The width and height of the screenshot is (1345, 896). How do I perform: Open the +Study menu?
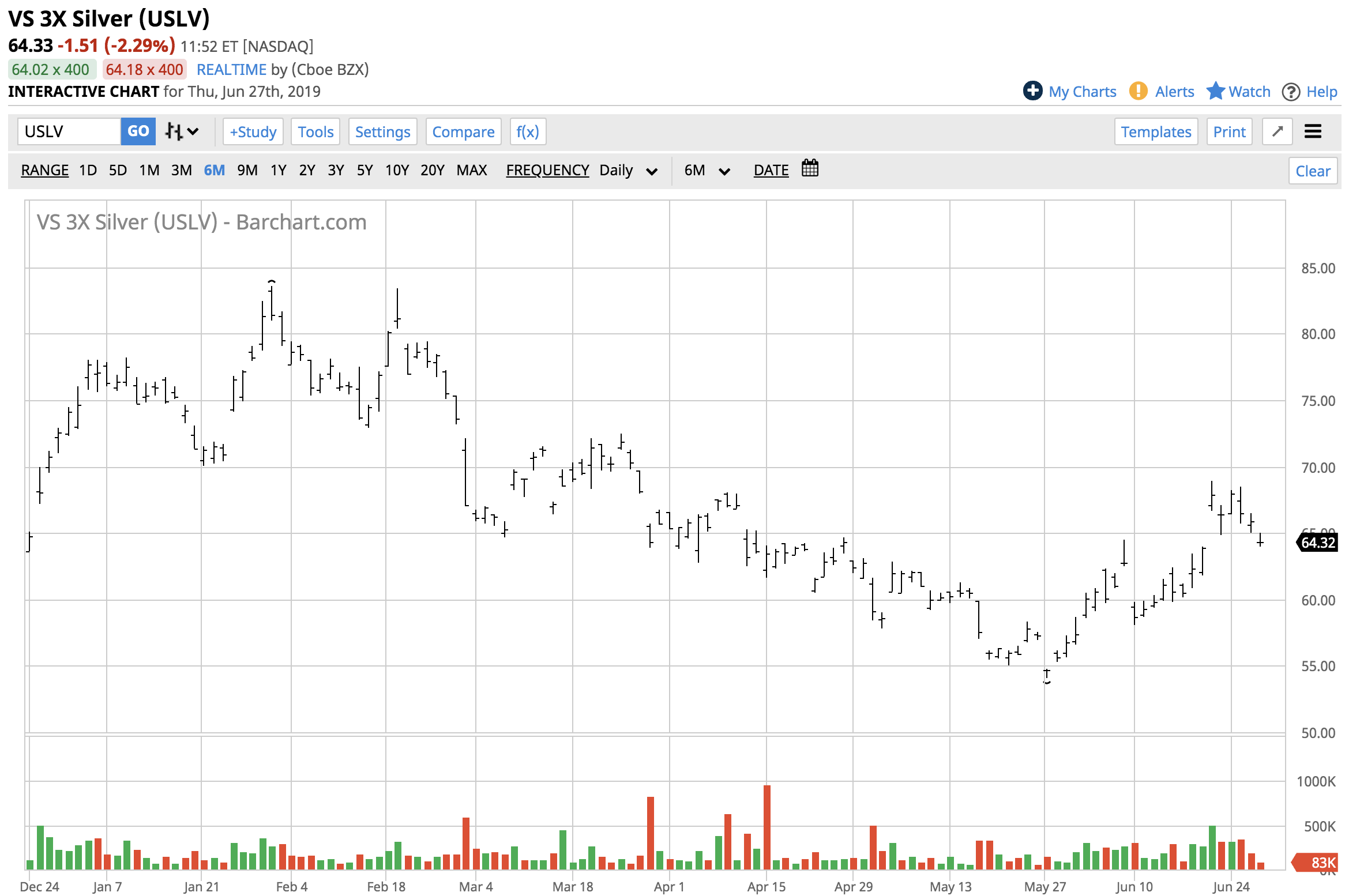[253, 132]
